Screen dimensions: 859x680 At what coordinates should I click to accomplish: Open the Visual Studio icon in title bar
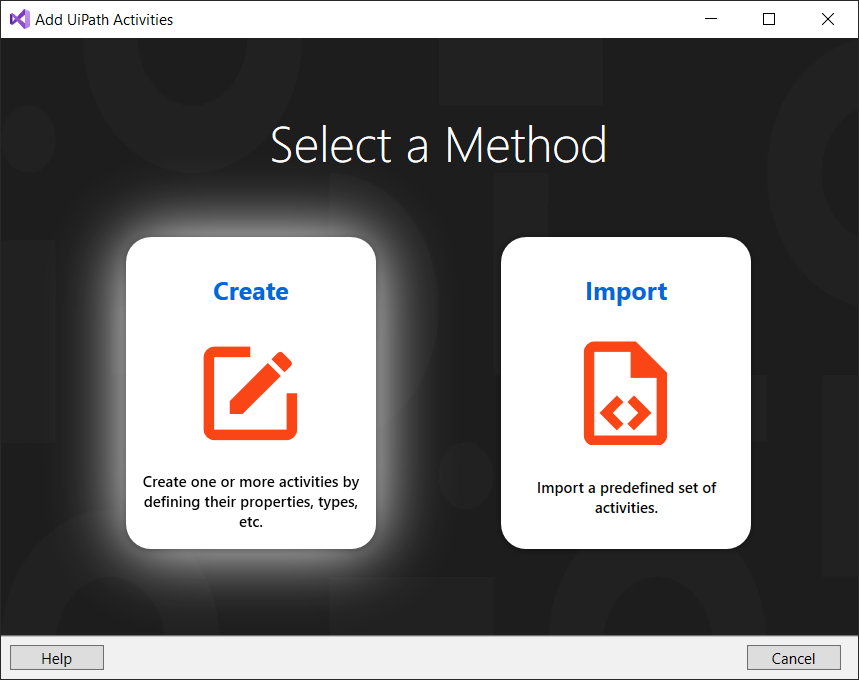(18, 18)
